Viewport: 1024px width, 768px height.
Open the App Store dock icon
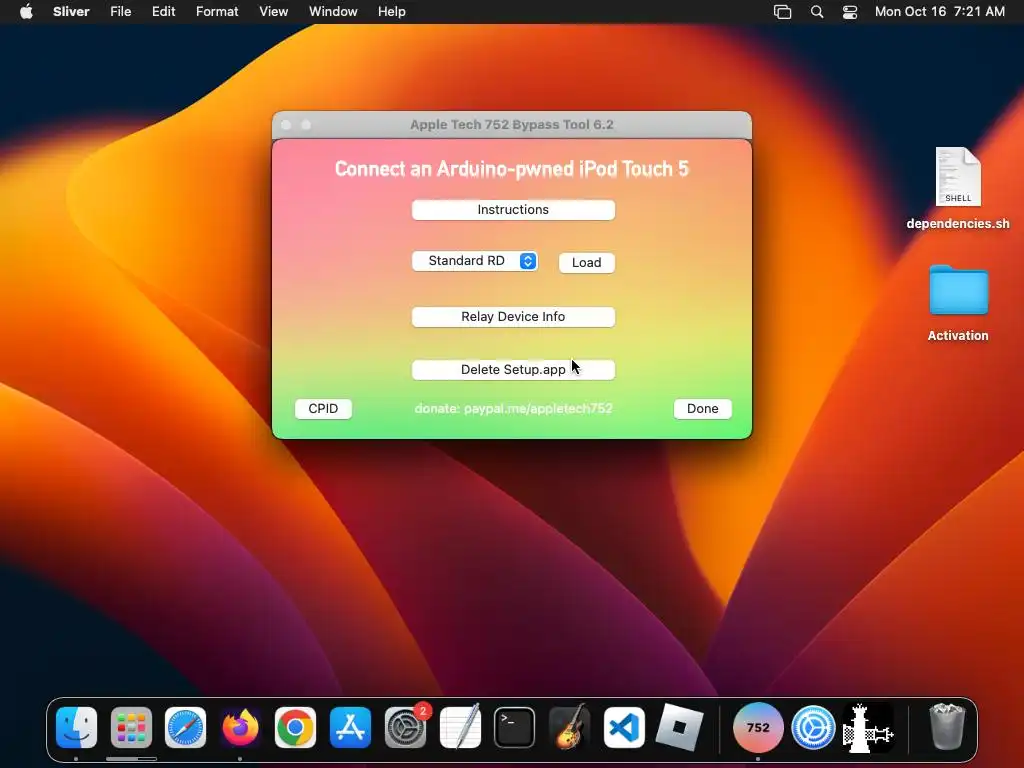point(350,727)
